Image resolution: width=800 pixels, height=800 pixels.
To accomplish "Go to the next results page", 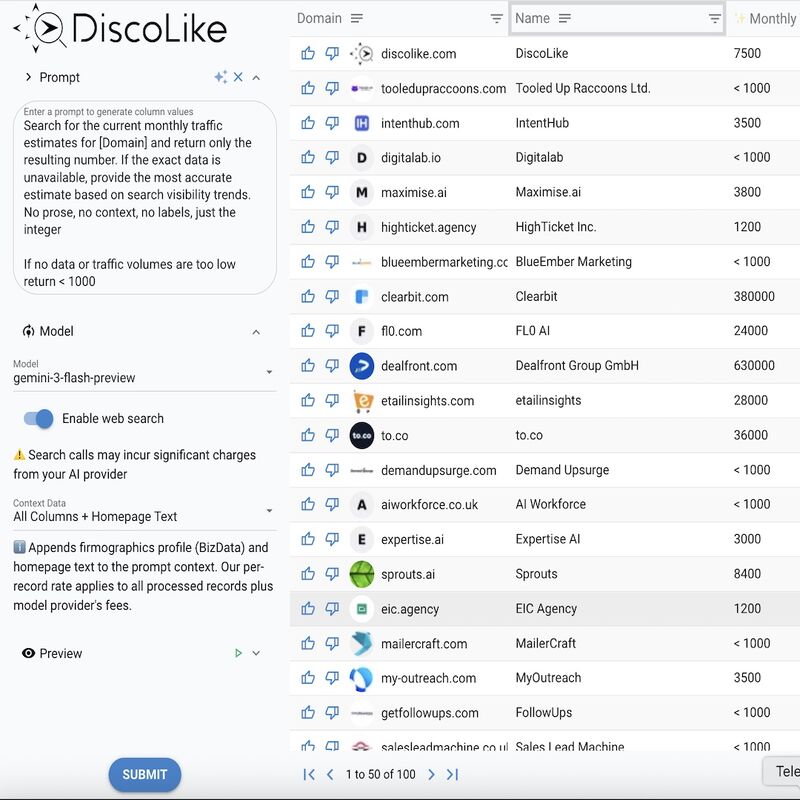I will tap(431, 774).
